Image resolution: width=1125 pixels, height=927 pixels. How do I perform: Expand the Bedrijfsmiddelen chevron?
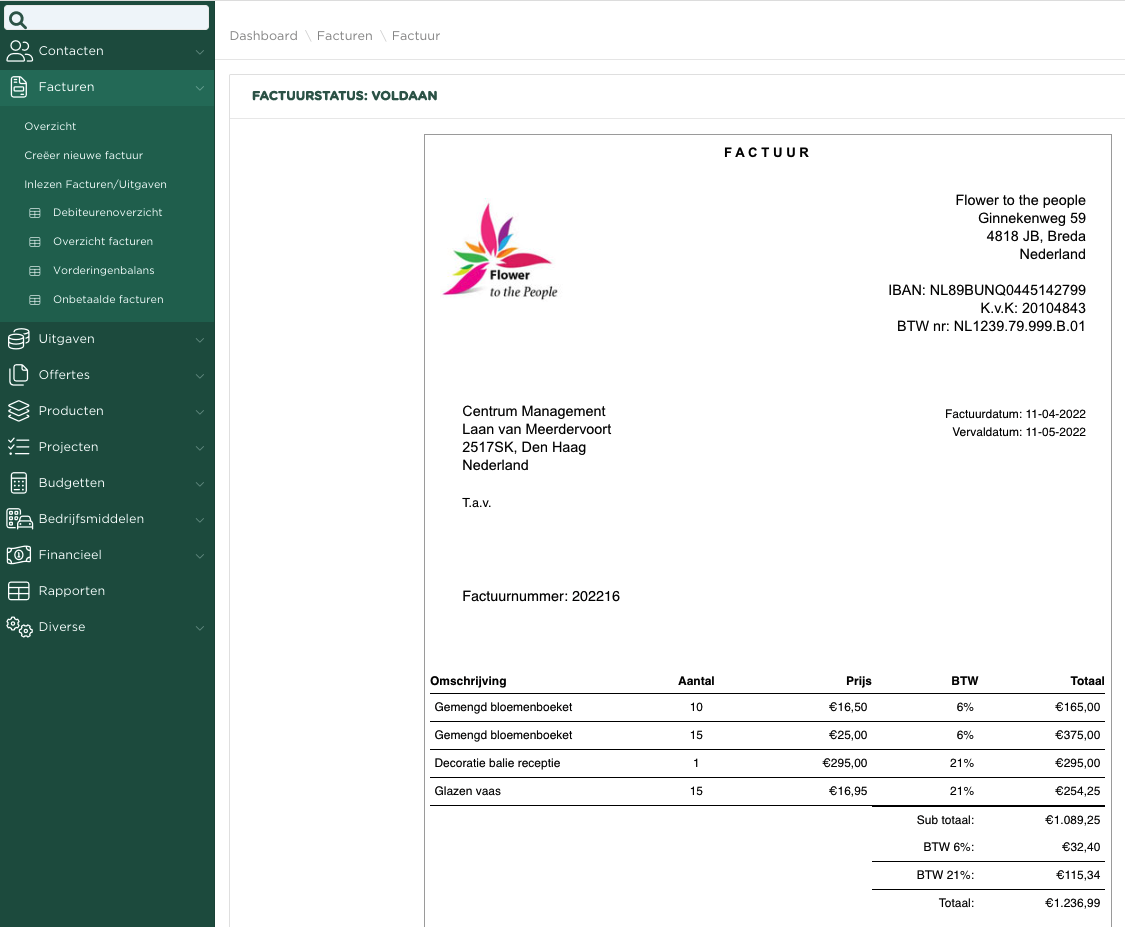click(200, 520)
